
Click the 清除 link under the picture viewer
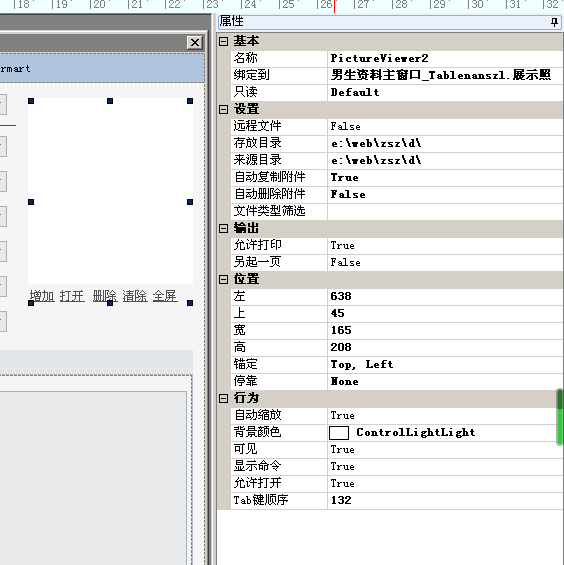click(135, 296)
